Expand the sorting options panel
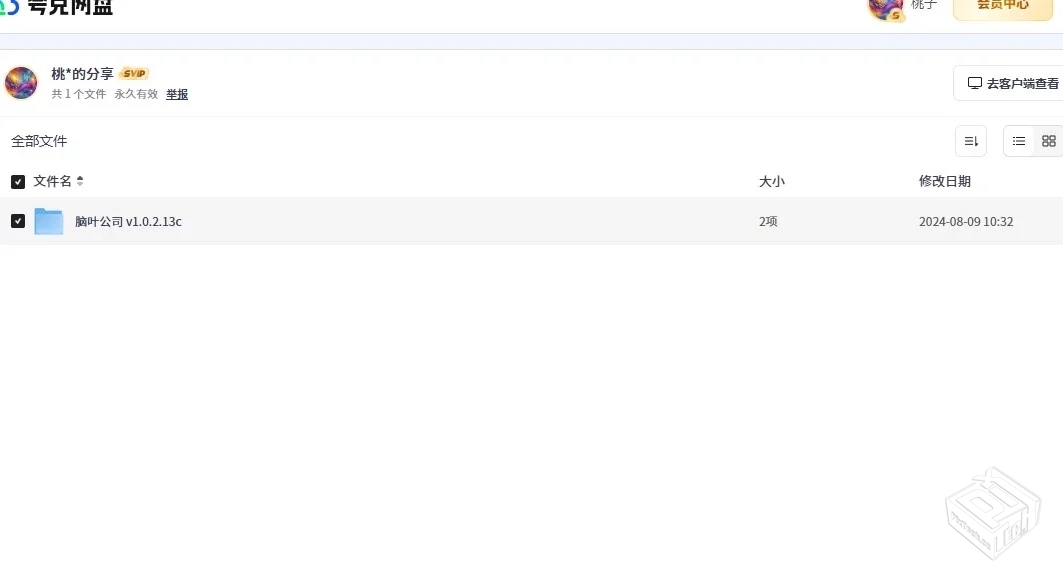 coord(969,141)
